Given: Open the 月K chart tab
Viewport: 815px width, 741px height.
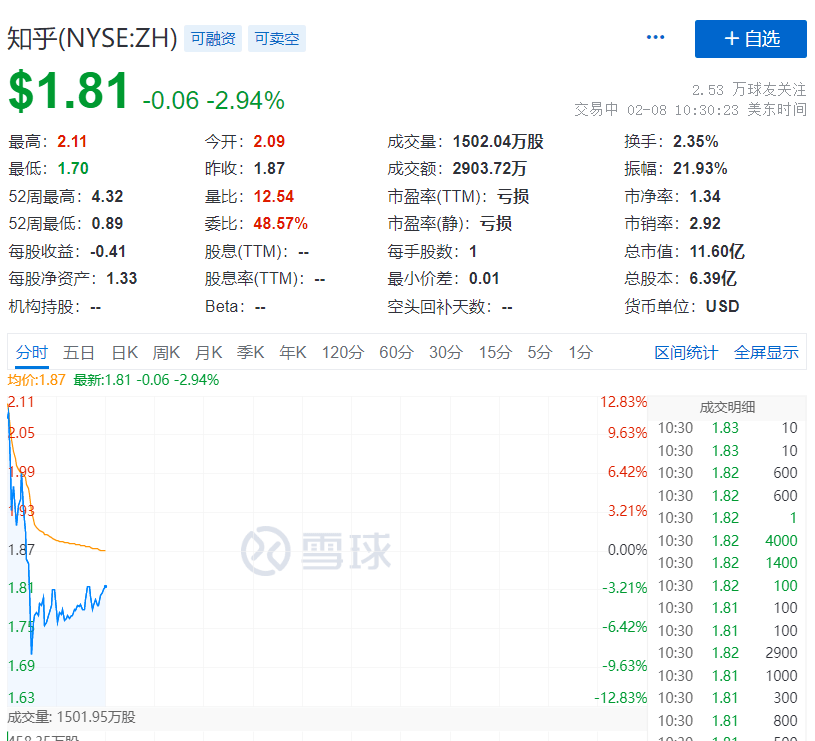Looking at the screenshot, I should (x=208, y=352).
